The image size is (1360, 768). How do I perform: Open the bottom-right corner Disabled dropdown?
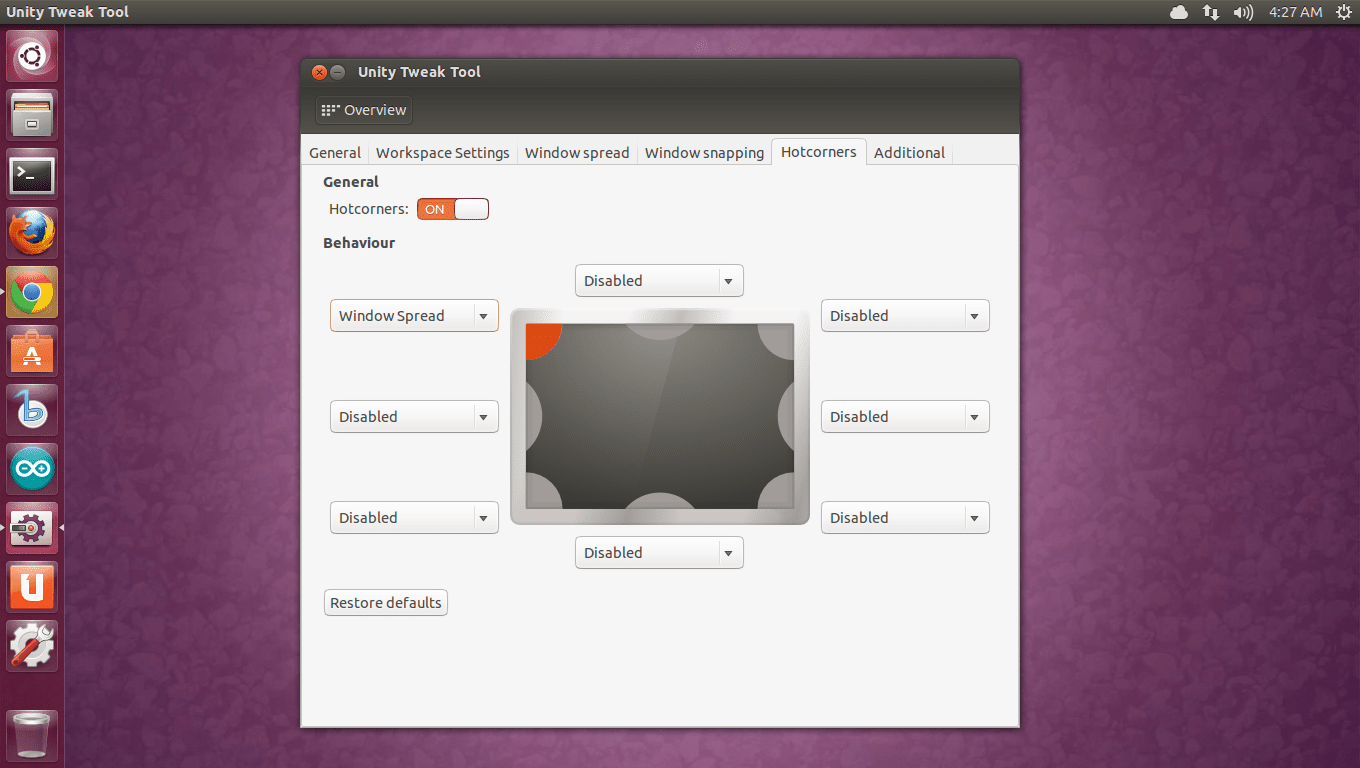point(905,518)
